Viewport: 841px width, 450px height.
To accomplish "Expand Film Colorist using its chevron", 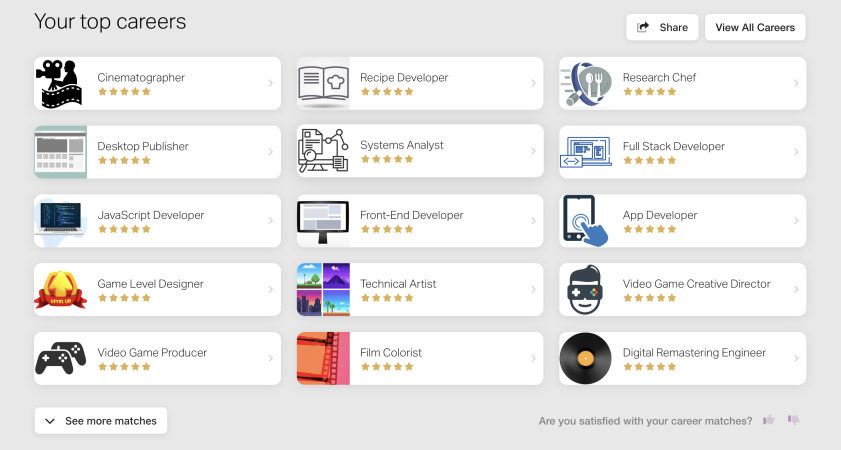I will [533, 358].
